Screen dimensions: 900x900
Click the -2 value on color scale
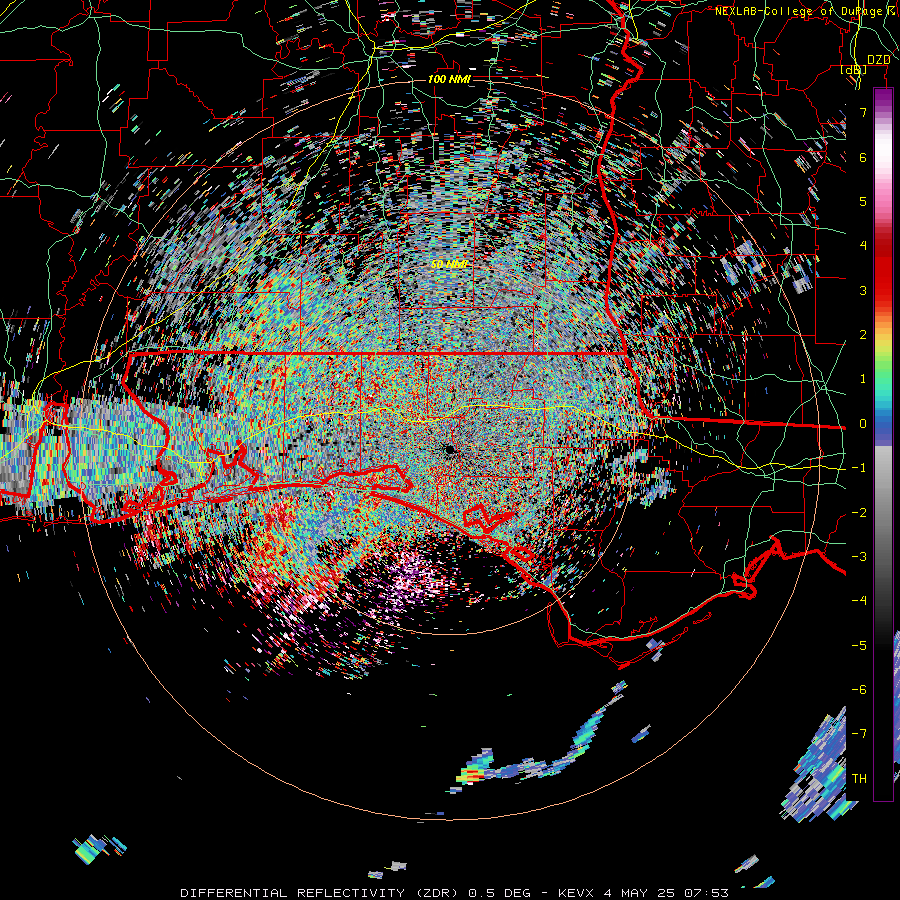tap(859, 513)
